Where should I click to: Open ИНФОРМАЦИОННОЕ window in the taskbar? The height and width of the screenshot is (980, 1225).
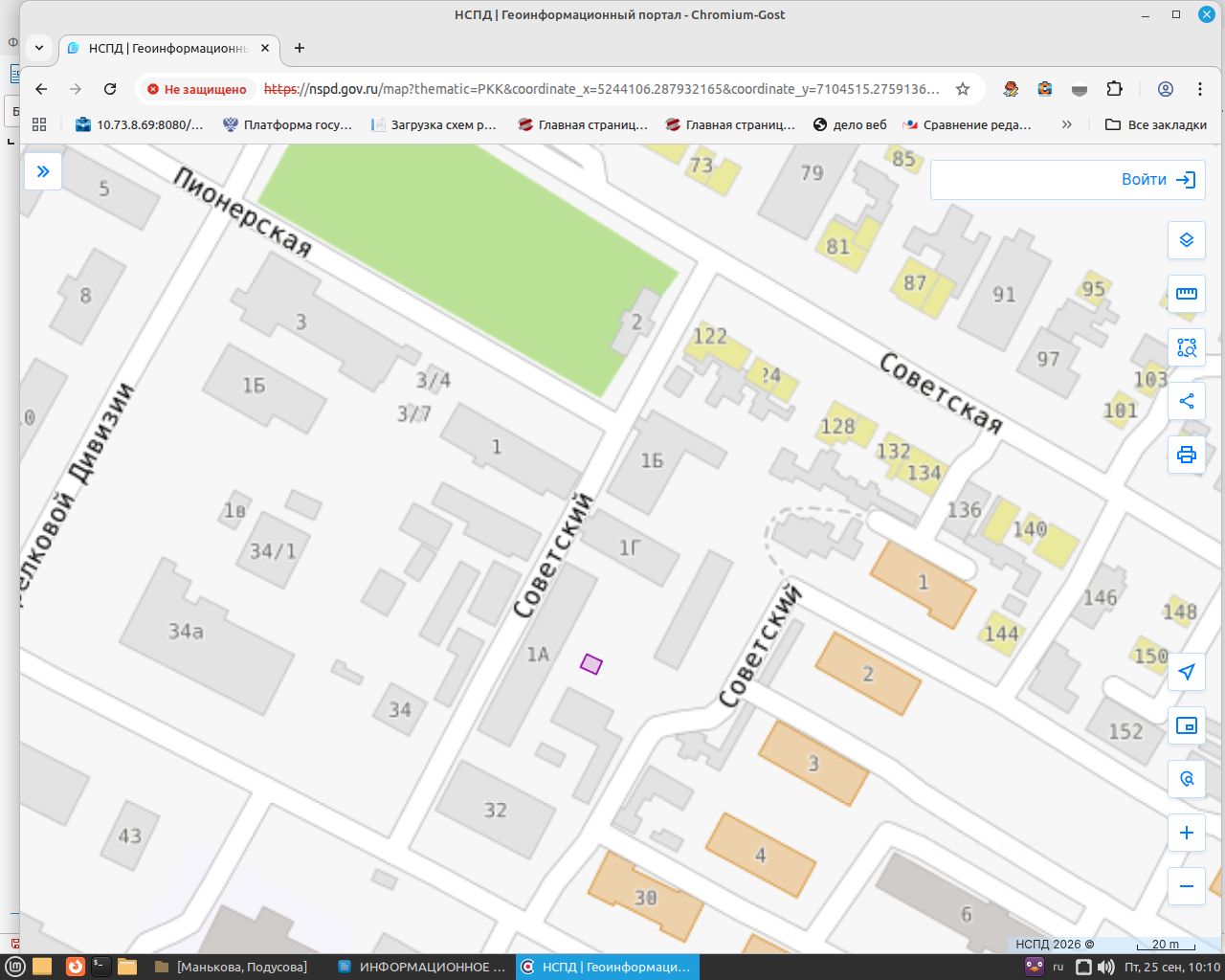coord(423,967)
